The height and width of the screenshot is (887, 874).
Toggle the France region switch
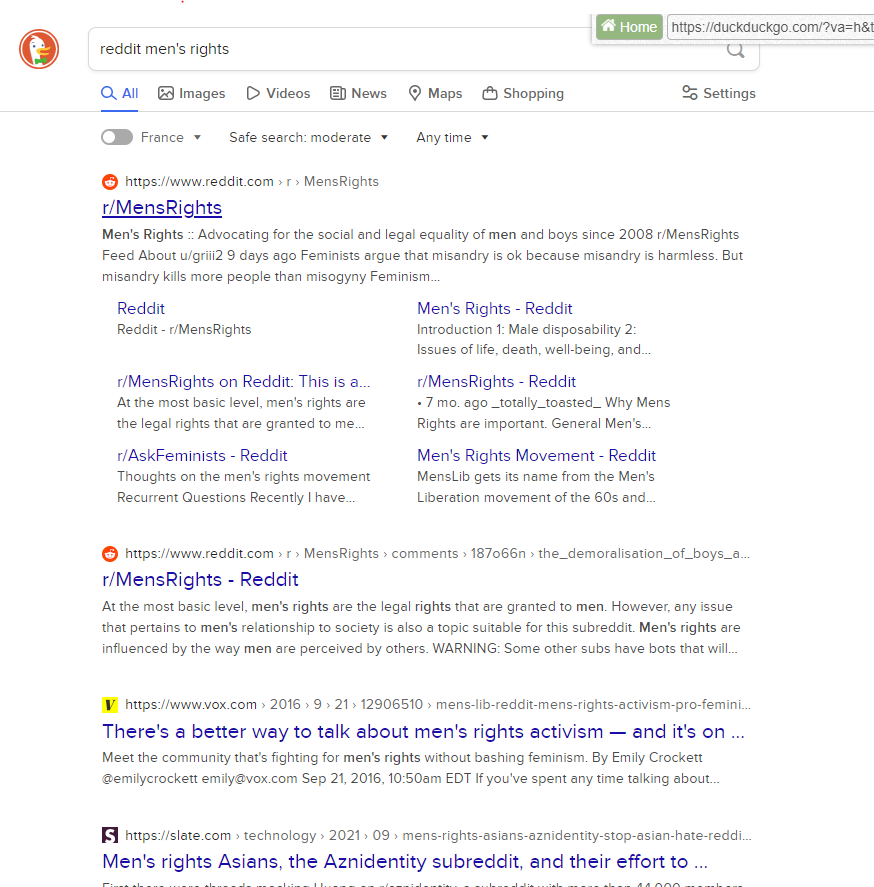click(x=117, y=137)
